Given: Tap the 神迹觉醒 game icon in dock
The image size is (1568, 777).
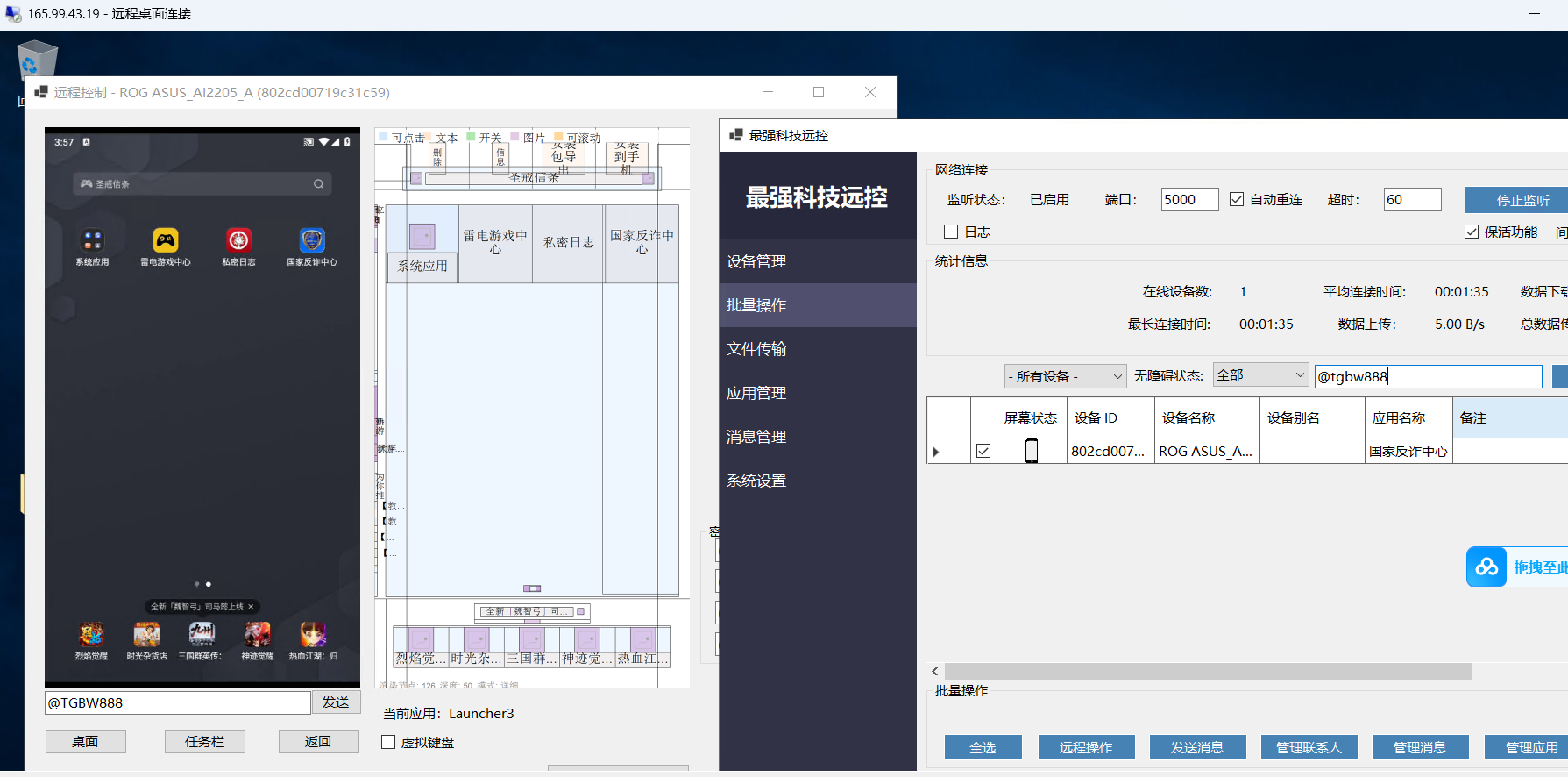Looking at the screenshot, I should 257,634.
